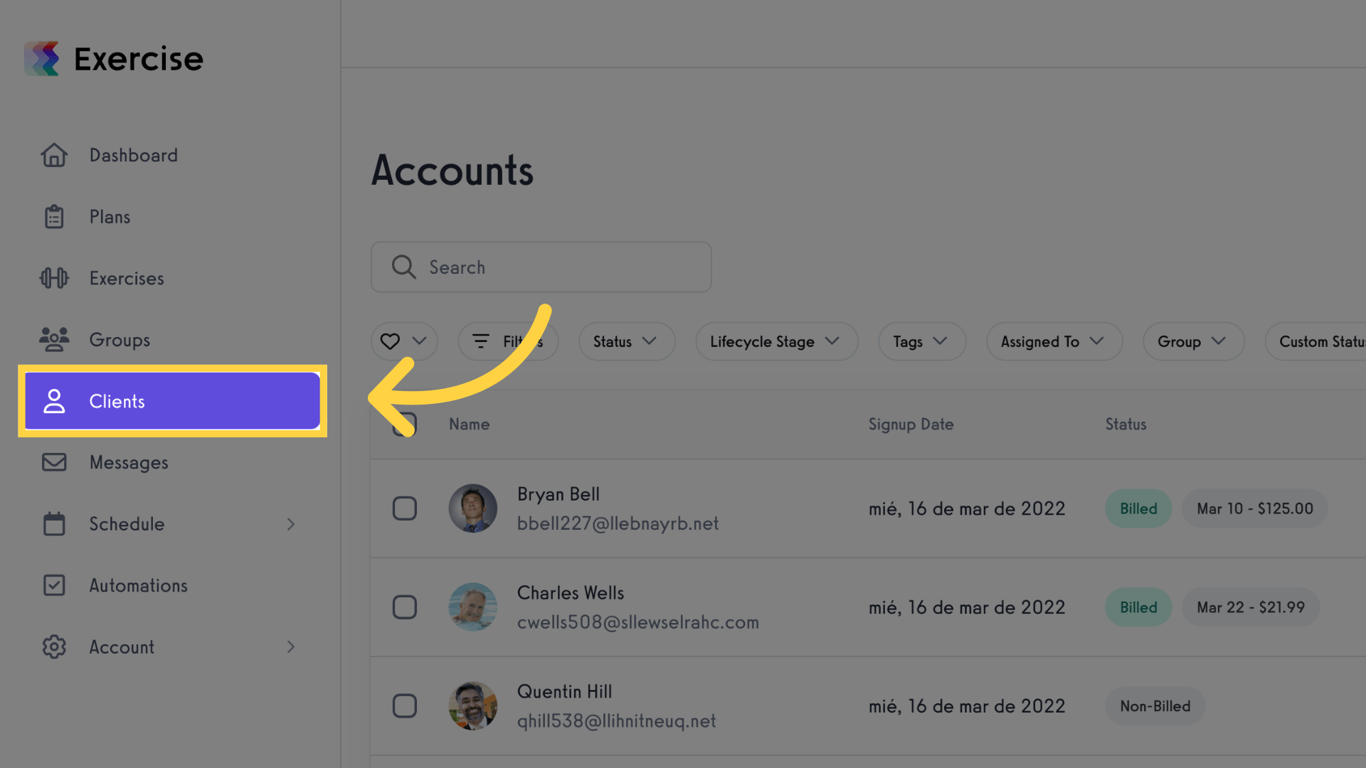This screenshot has width=1366, height=768.
Task: Open the Lifecycle Stage dropdown
Action: tap(776, 341)
